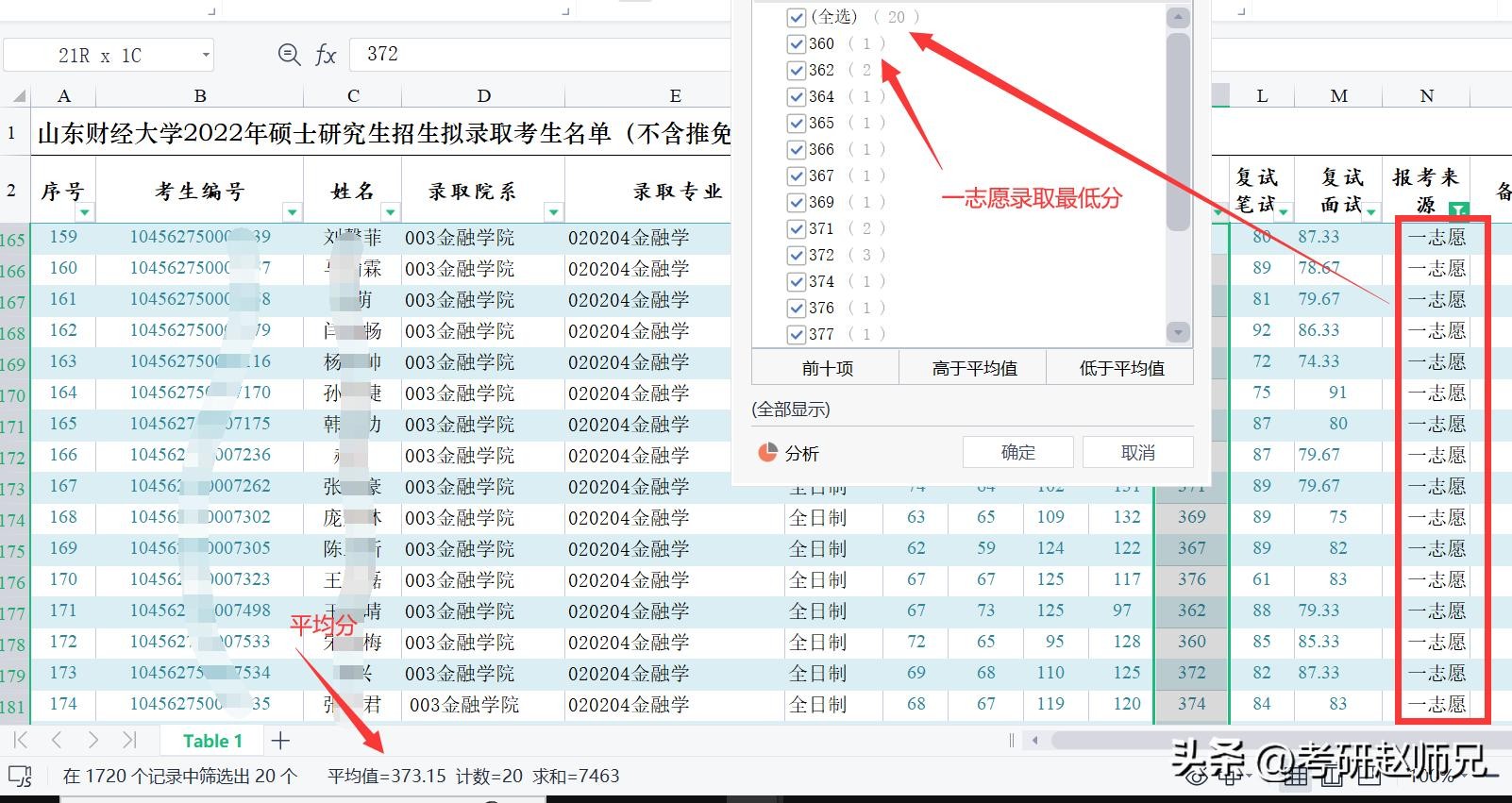Uncheck the 360 filter value checkbox
The width and height of the screenshot is (1512, 803).
(x=796, y=43)
